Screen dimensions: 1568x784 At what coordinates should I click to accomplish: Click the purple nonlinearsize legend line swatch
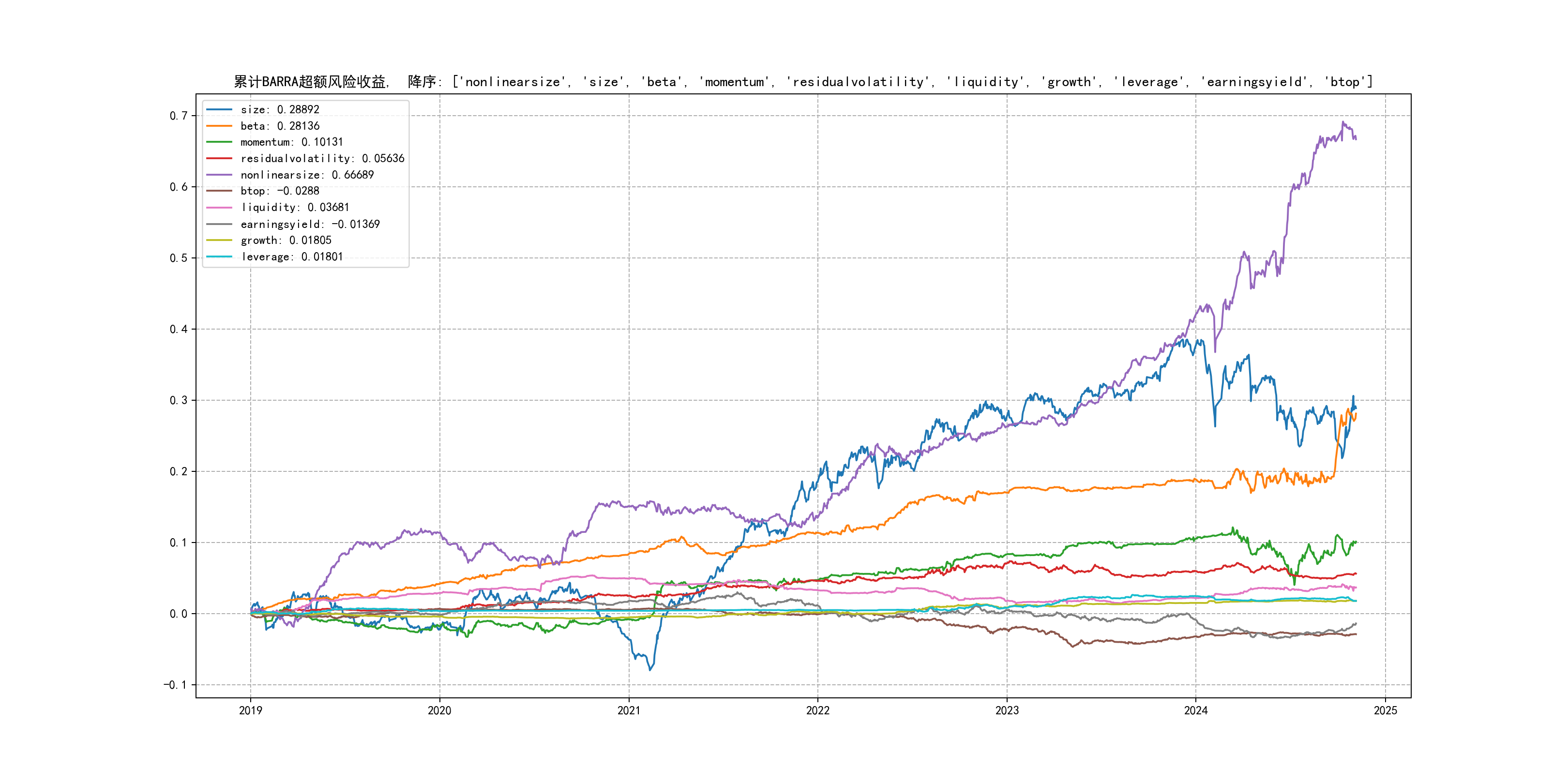pos(219,175)
